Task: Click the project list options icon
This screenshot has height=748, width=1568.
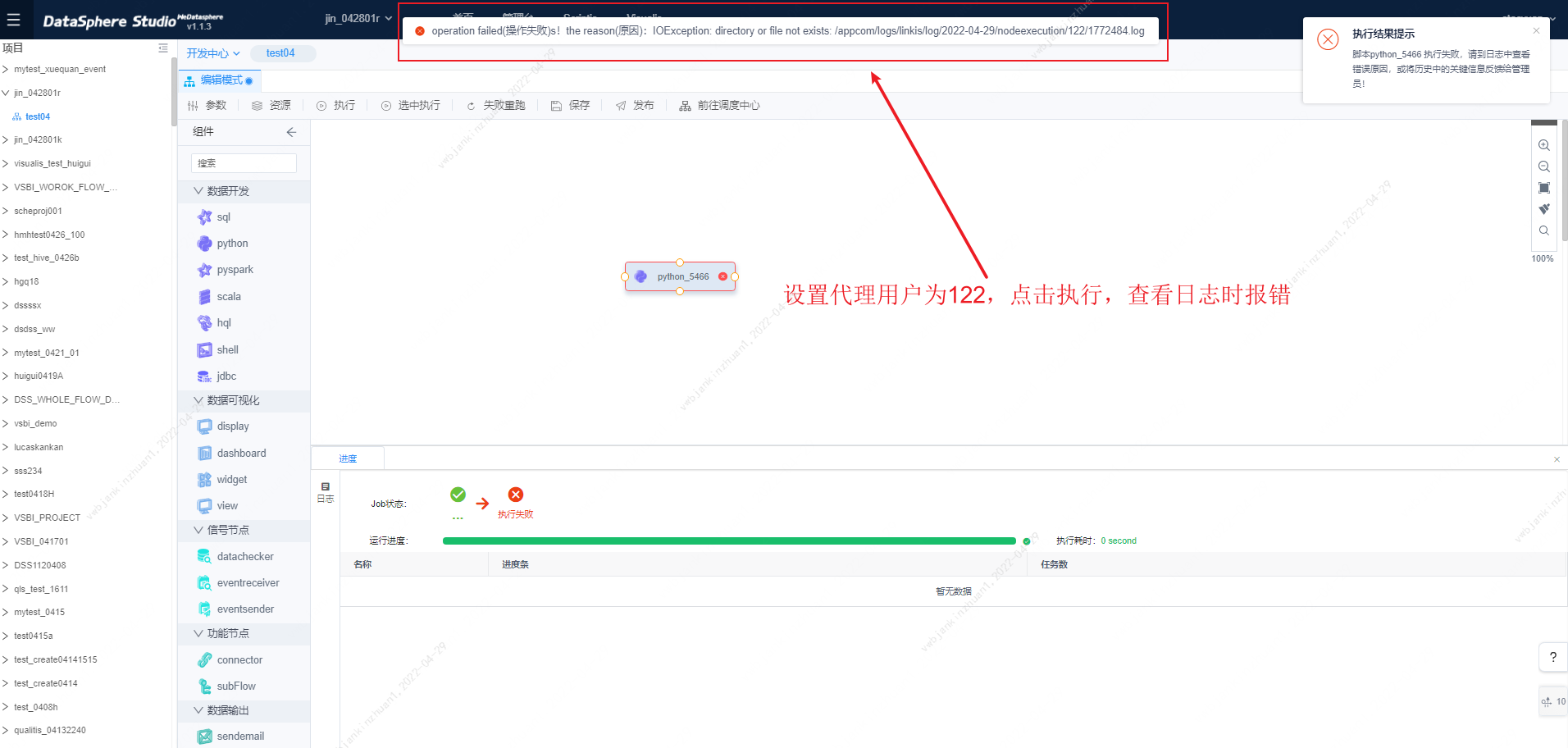Action: 162,48
